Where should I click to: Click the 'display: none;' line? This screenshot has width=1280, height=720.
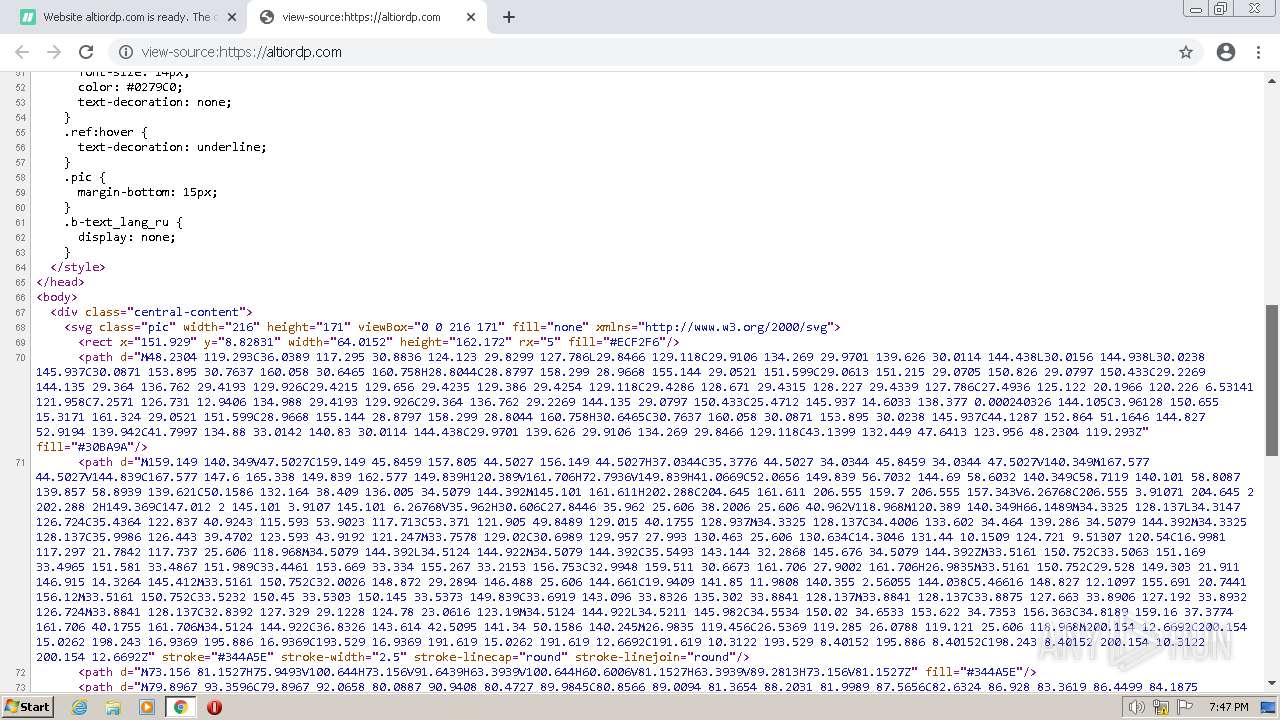[127, 237]
